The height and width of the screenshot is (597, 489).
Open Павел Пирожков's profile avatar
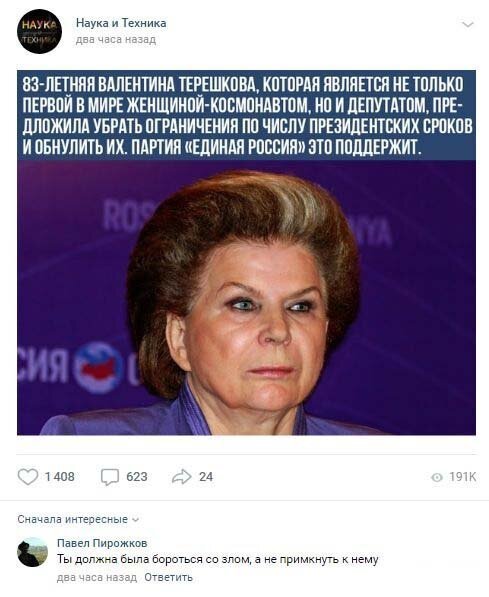click(x=32, y=552)
